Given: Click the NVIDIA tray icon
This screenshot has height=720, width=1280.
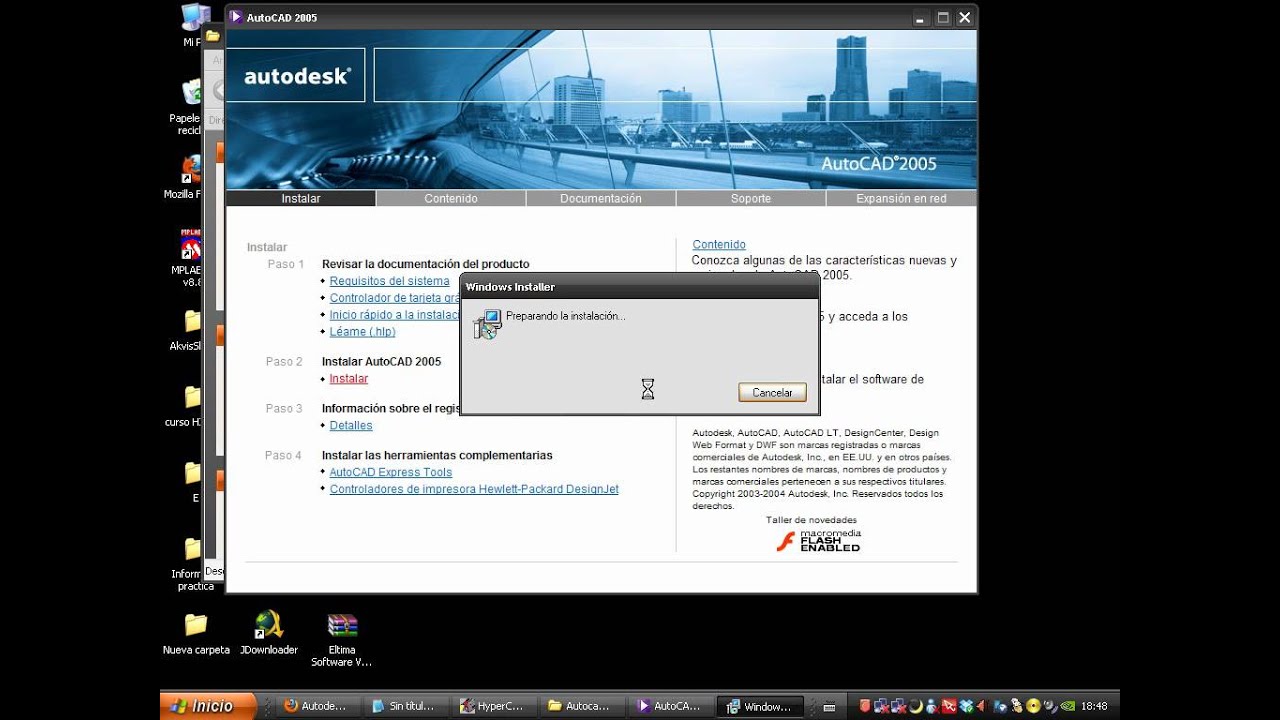Looking at the screenshot, I should (x=1066, y=706).
